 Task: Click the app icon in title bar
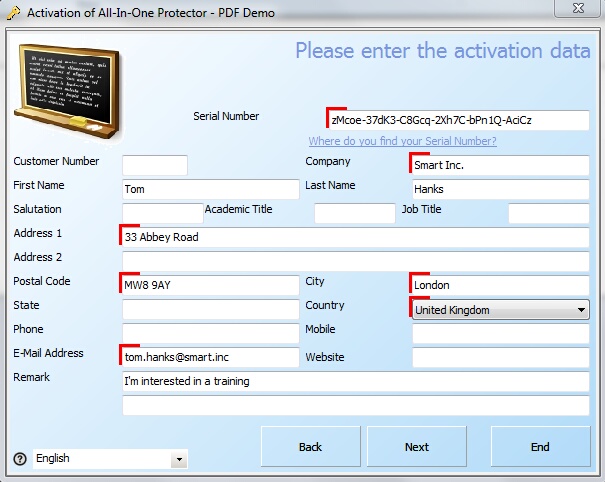[12, 14]
